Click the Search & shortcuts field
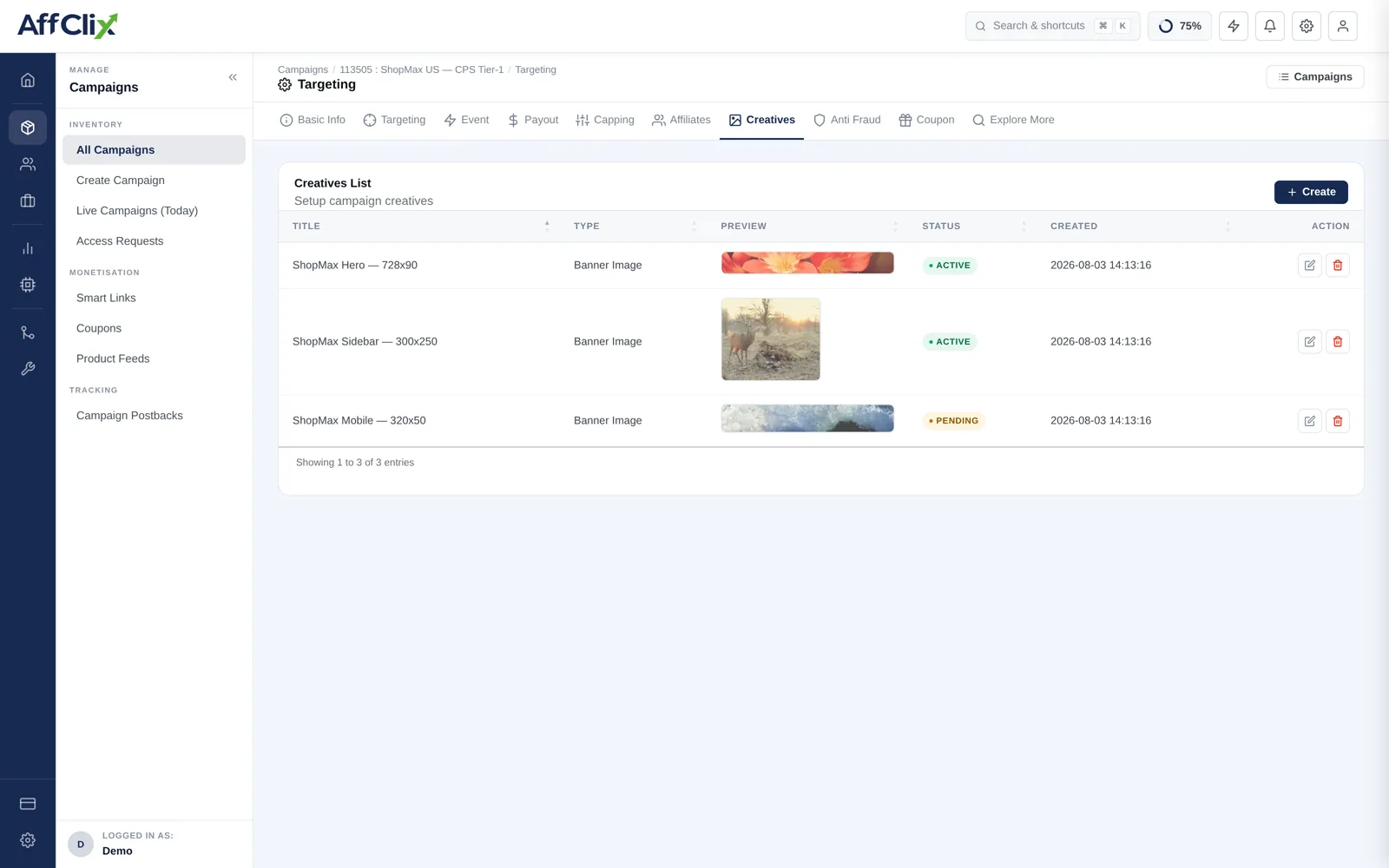The width and height of the screenshot is (1389, 868). pyautogui.click(x=1053, y=26)
